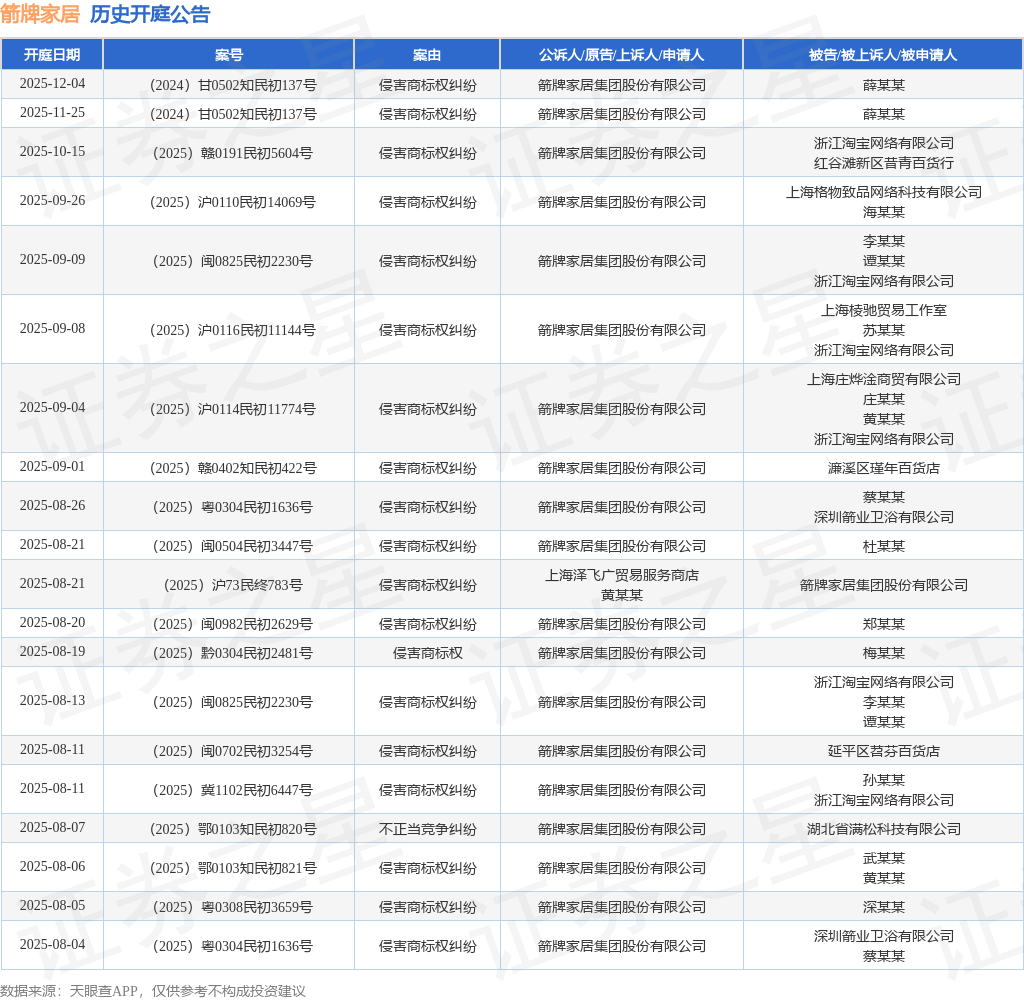1024x1000 pixels.
Task: Select the date 2025-09-01
Action: tap(52, 466)
